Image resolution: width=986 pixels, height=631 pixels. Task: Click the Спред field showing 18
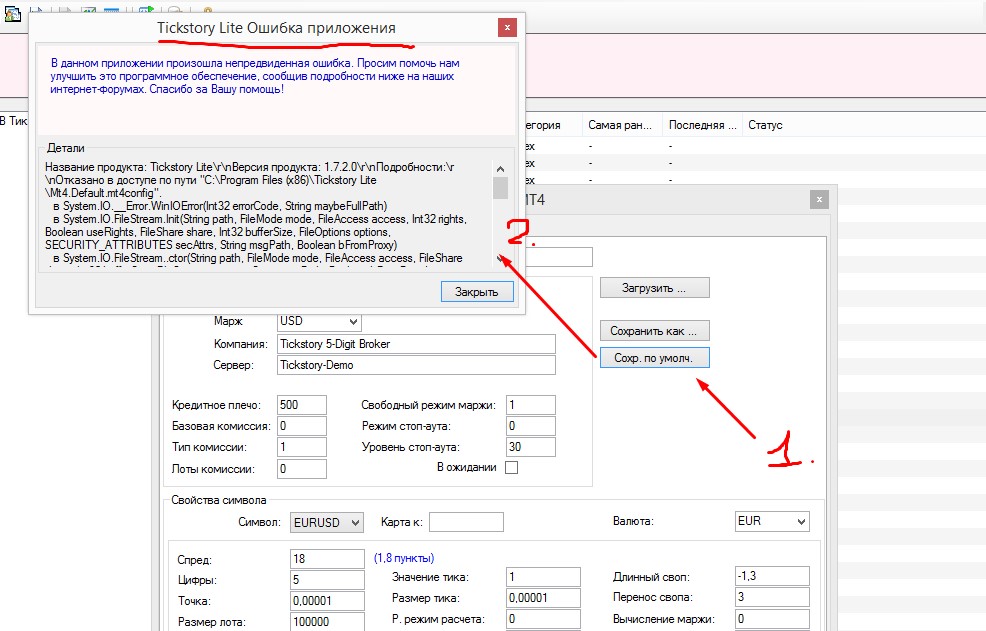[328, 559]
